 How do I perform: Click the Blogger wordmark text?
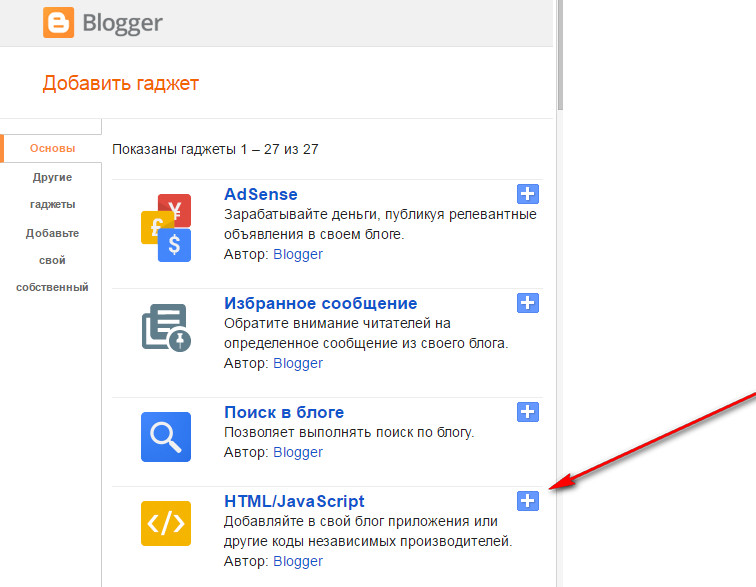point(122,23)
